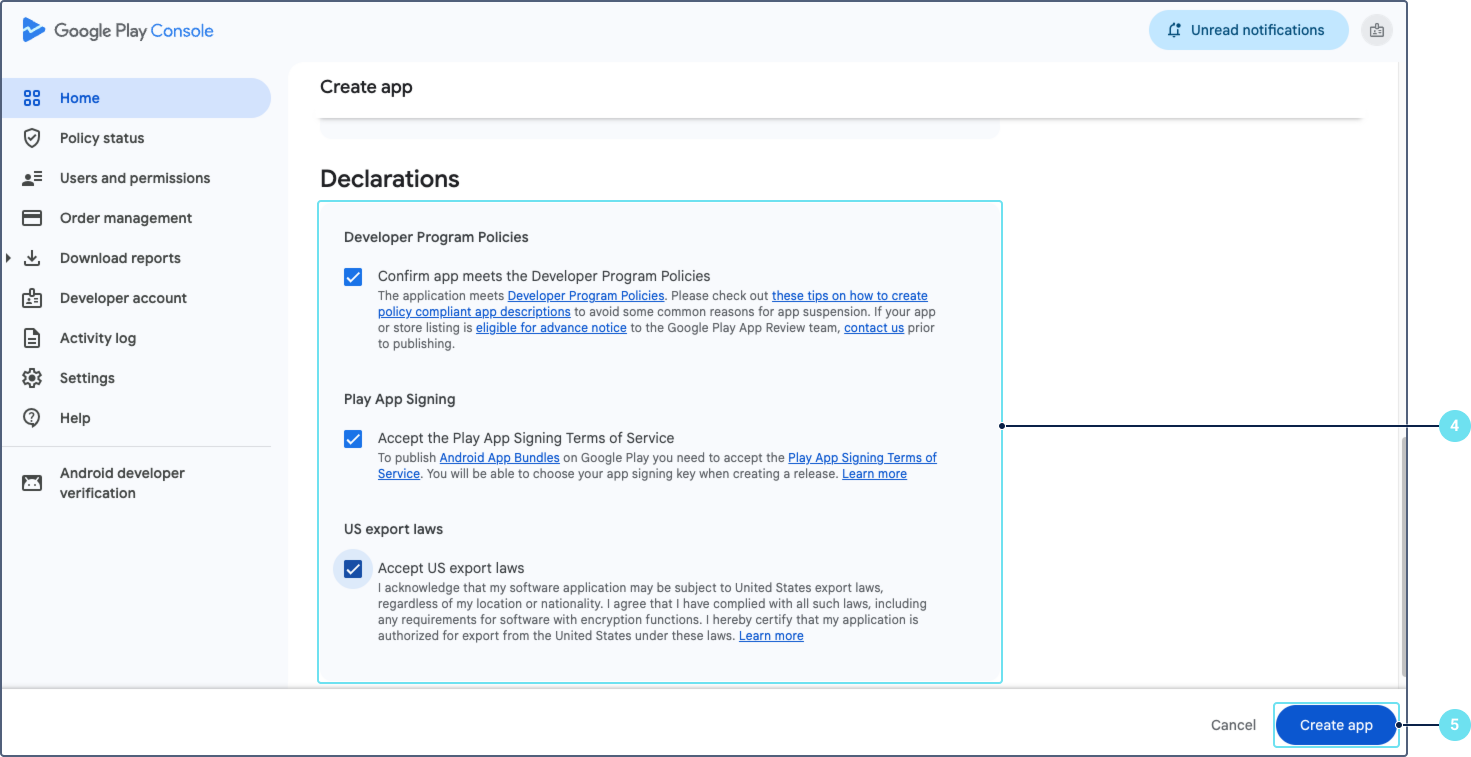Open 'eligible for advance notice' link

click(551, 328)
